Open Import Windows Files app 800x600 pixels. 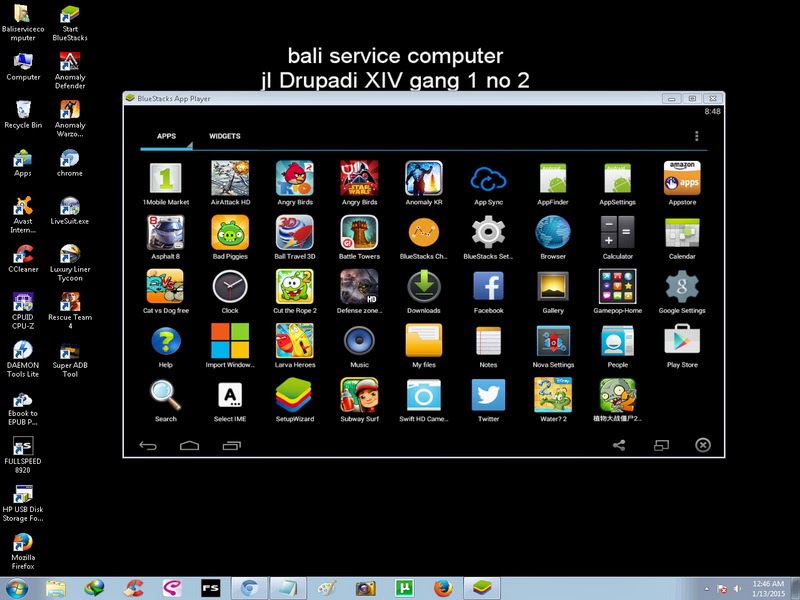(x=230, y=341)
